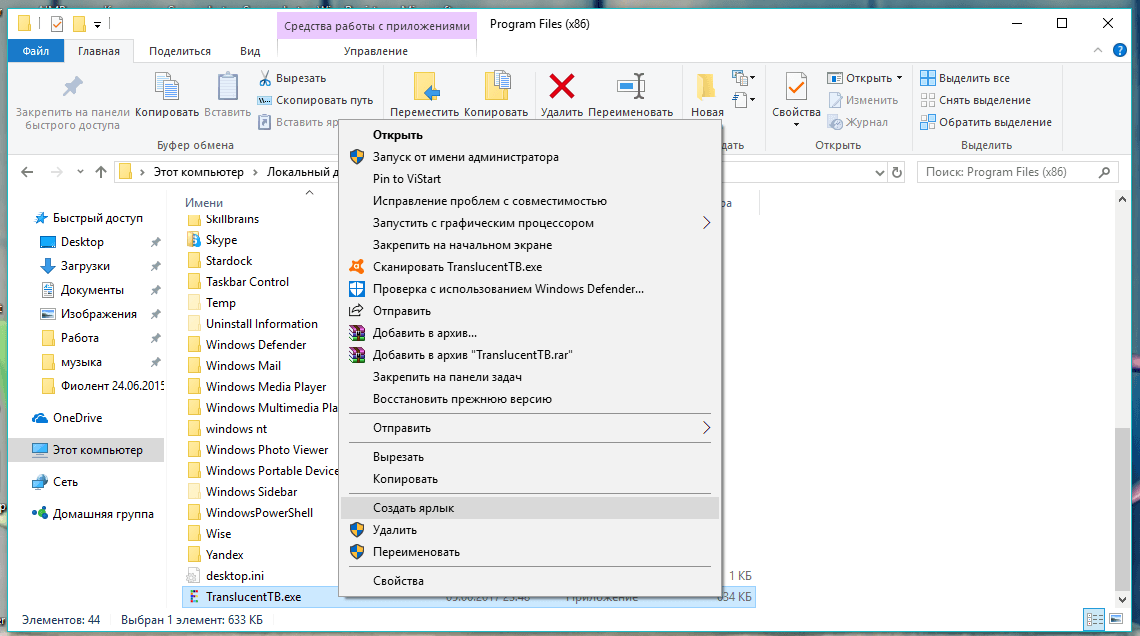The image size is (1140, 636).
Task: Open the Открыть dropdown in the ribbon
Action: pyautogui.click(x=899, y=78)
